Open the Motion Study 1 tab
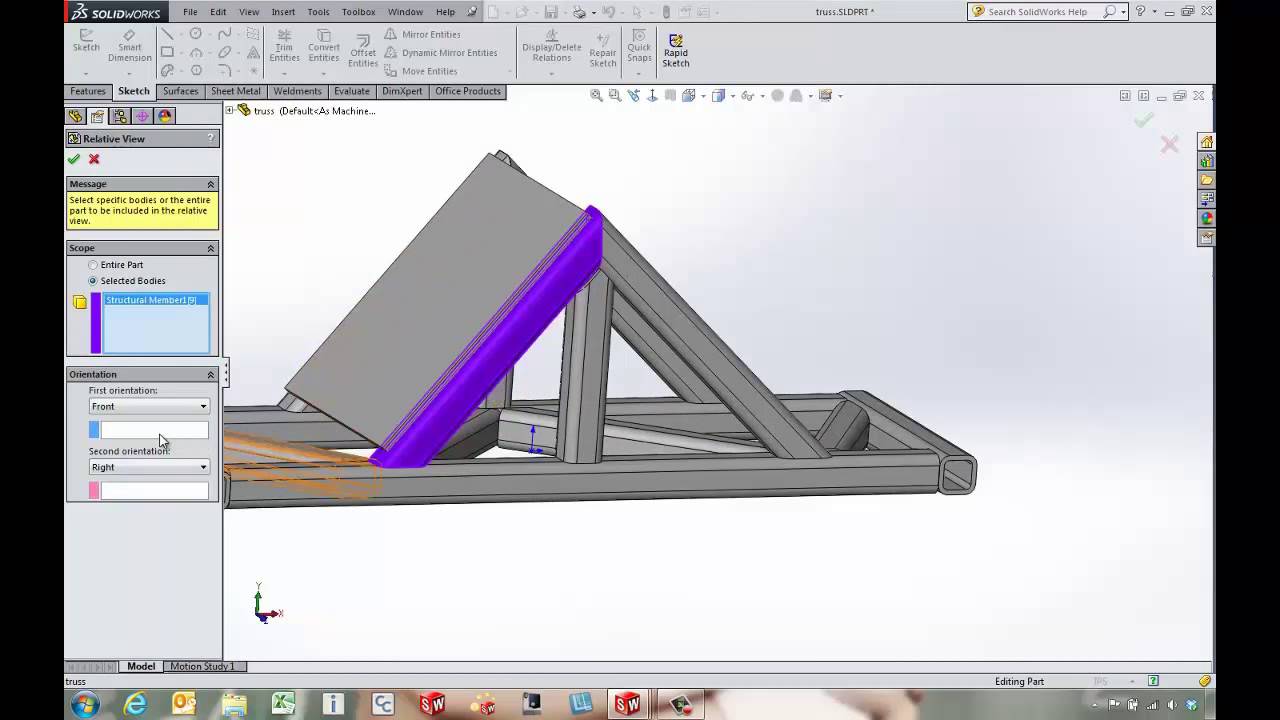1280x720 pixels. 202,666
